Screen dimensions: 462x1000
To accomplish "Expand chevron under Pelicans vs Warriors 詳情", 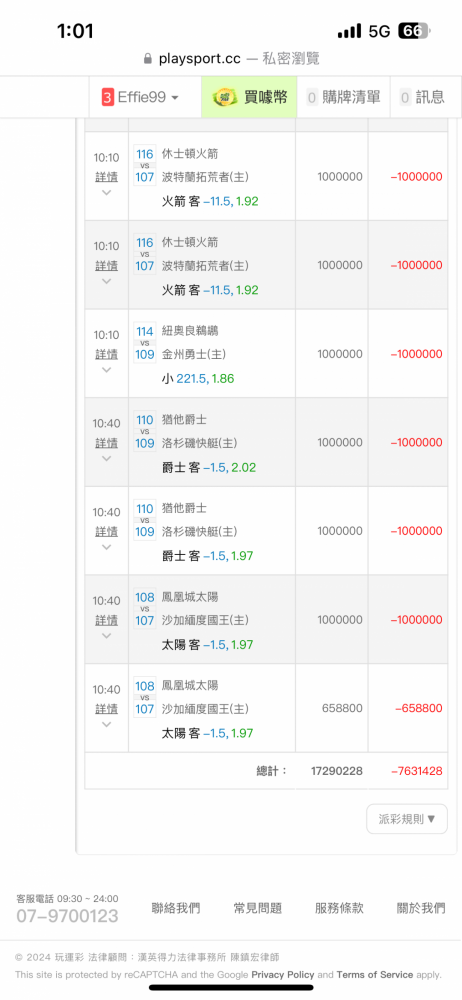I will (x=107, y=370).
